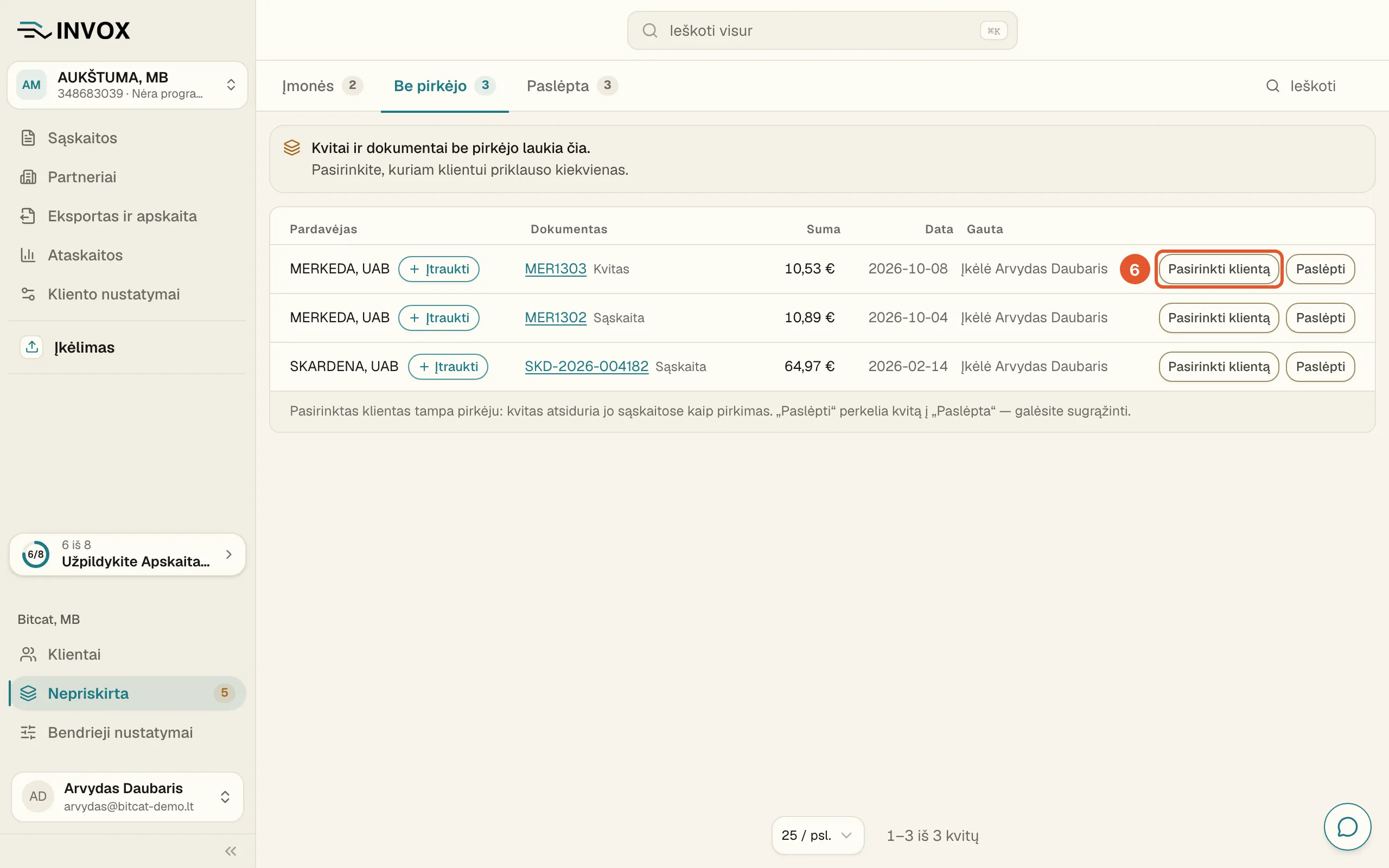
Task: Open Bendrieji nustatymai sliders icon
Action: tap(28, 732)
